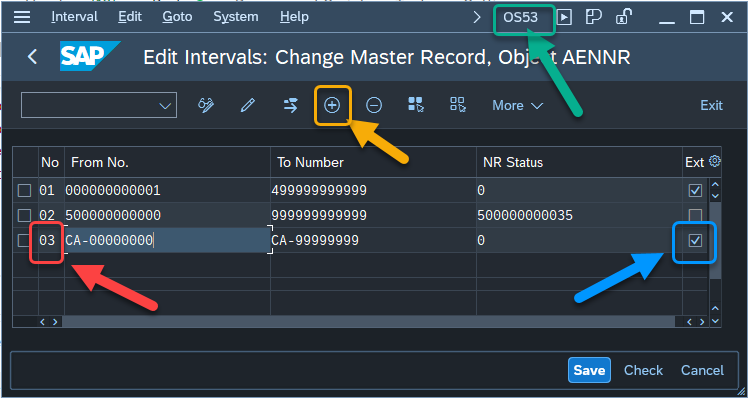Viewport: 748px width, 398px height.
Task: Click the Cancel button
Action: pyautogui.click(x=702, y=370)
